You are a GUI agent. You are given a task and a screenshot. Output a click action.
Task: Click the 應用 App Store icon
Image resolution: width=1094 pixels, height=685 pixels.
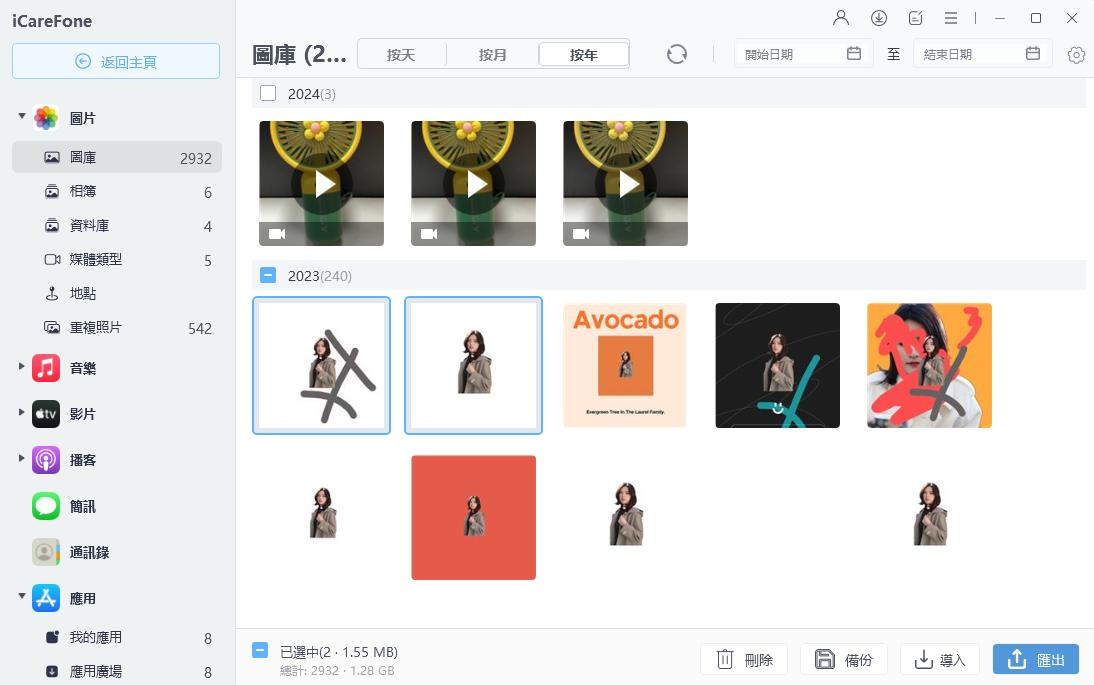46,598
